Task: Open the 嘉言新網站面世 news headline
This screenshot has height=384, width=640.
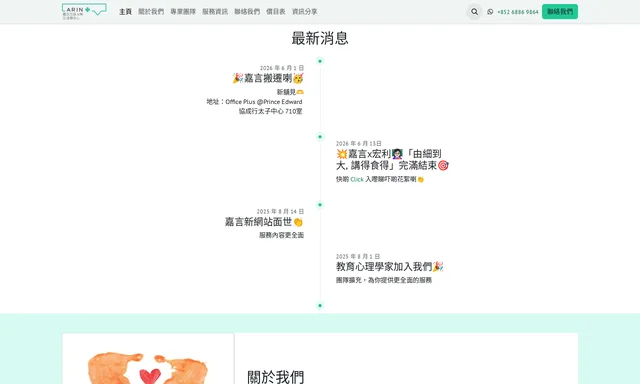Action: pyautogui.click(x=264, y=222)
